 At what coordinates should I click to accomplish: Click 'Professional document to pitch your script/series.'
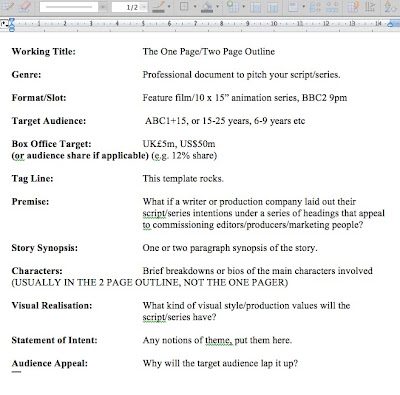pyautogui.click(x=242, y=75)
